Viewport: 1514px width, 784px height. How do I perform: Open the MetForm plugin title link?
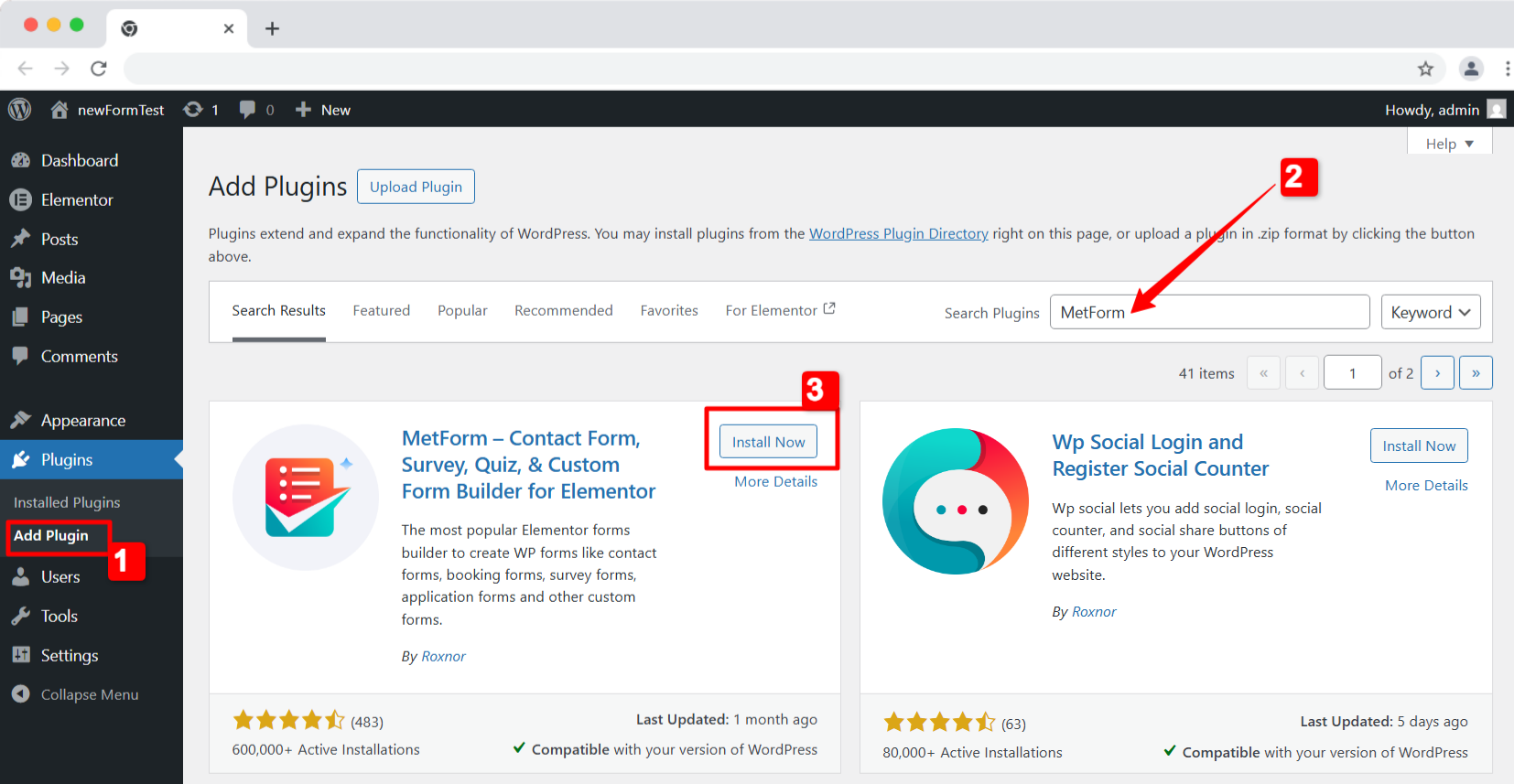(528, 465)
